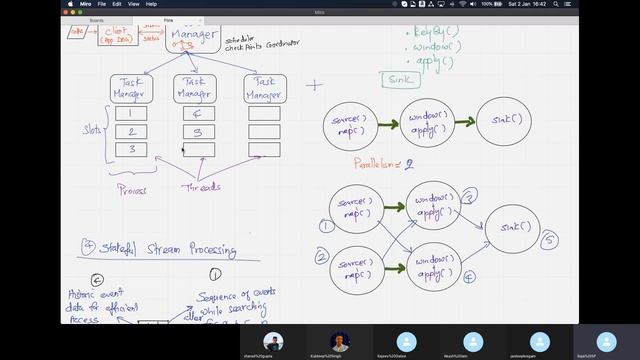Image resolution: width=640 pixels, height=360 pixels.
Task: Open Control Center list icon in menu bar
Action: pyautogui.click(x=567, y=4)
